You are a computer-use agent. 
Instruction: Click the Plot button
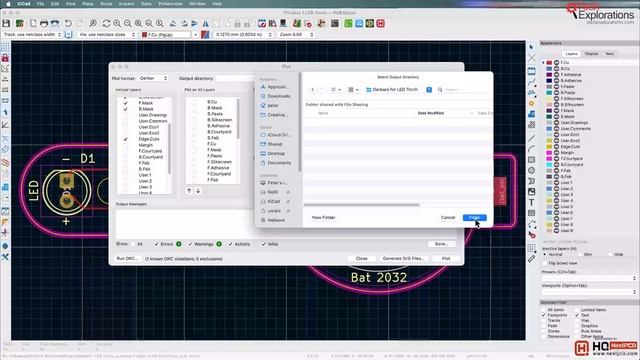tap(446, 259)
